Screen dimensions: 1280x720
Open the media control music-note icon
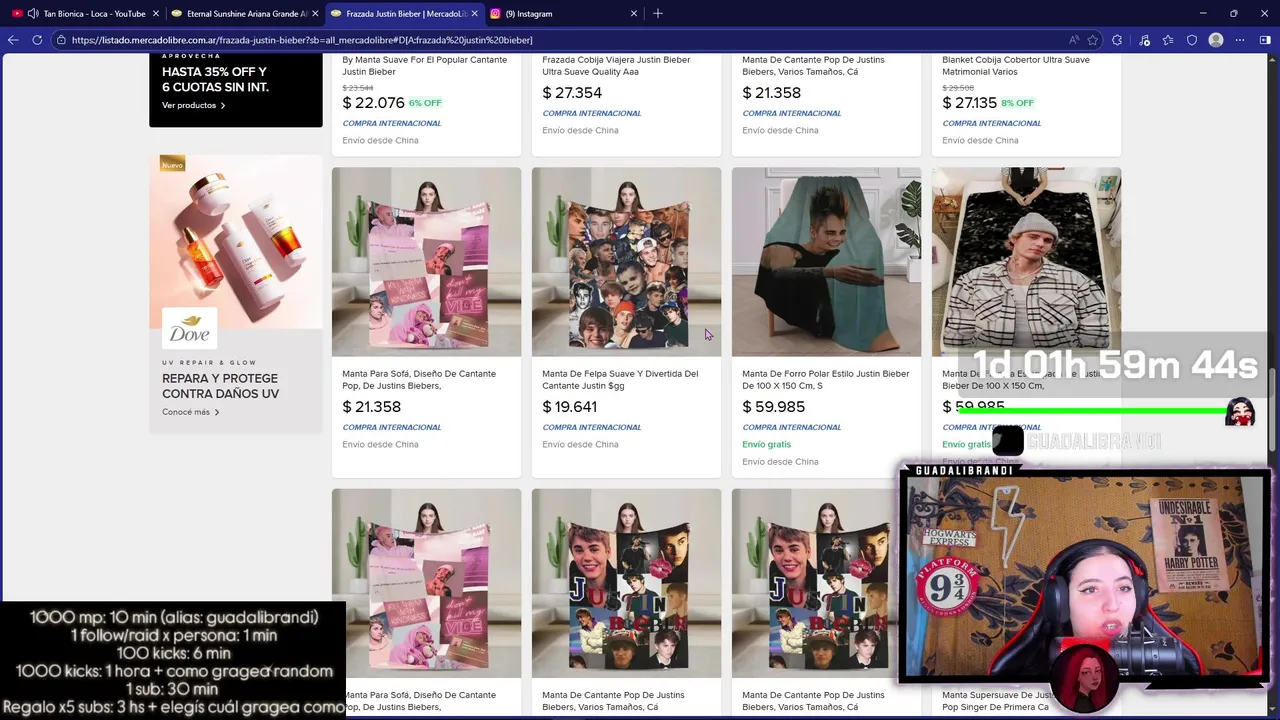click(x=1144, y=40)
